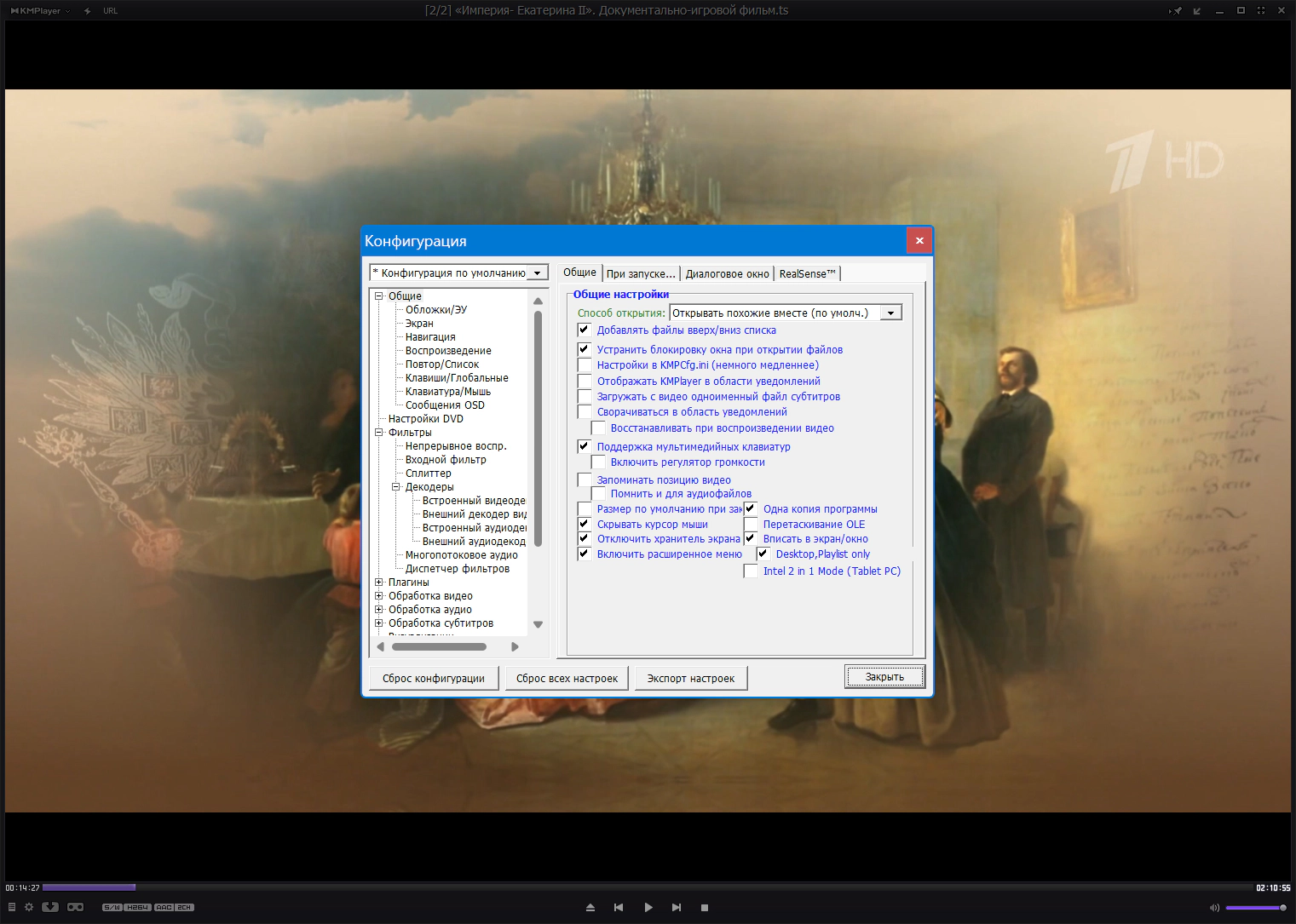Go to the previous track
Screen dimensions: 1296x924
(x=619, y=908)
